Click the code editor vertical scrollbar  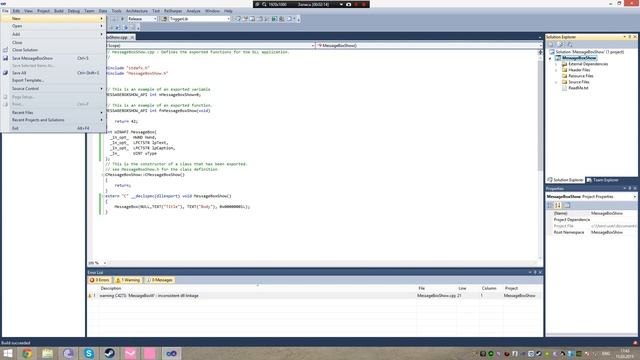[540, 157]
